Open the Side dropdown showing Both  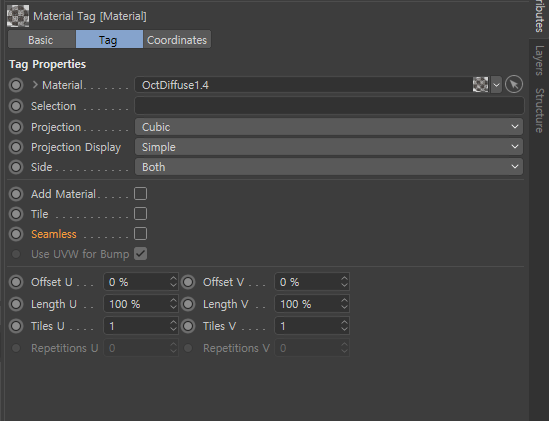(329, 167)
